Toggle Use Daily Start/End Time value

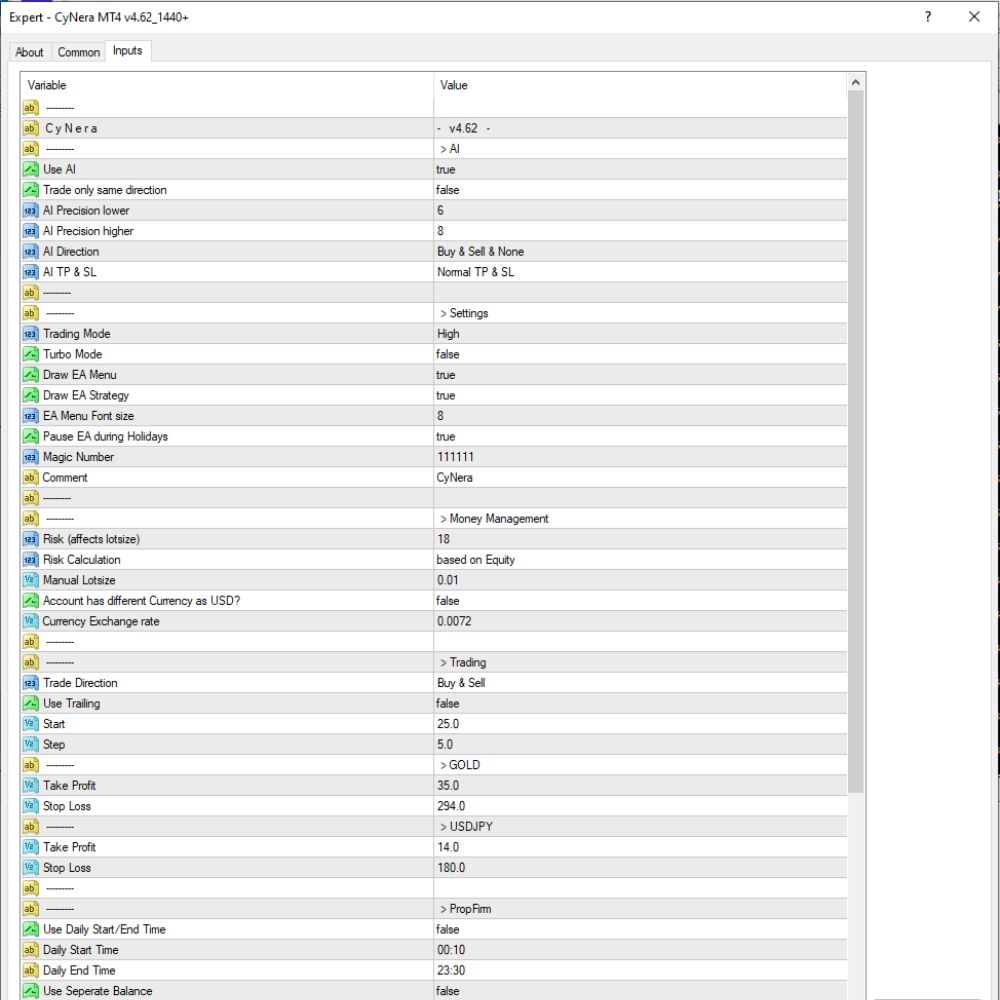[x=640, y=930]
